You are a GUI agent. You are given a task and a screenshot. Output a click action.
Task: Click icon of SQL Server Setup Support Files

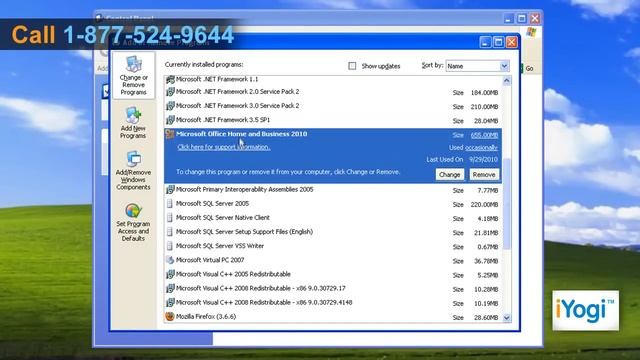click(170, 232)
